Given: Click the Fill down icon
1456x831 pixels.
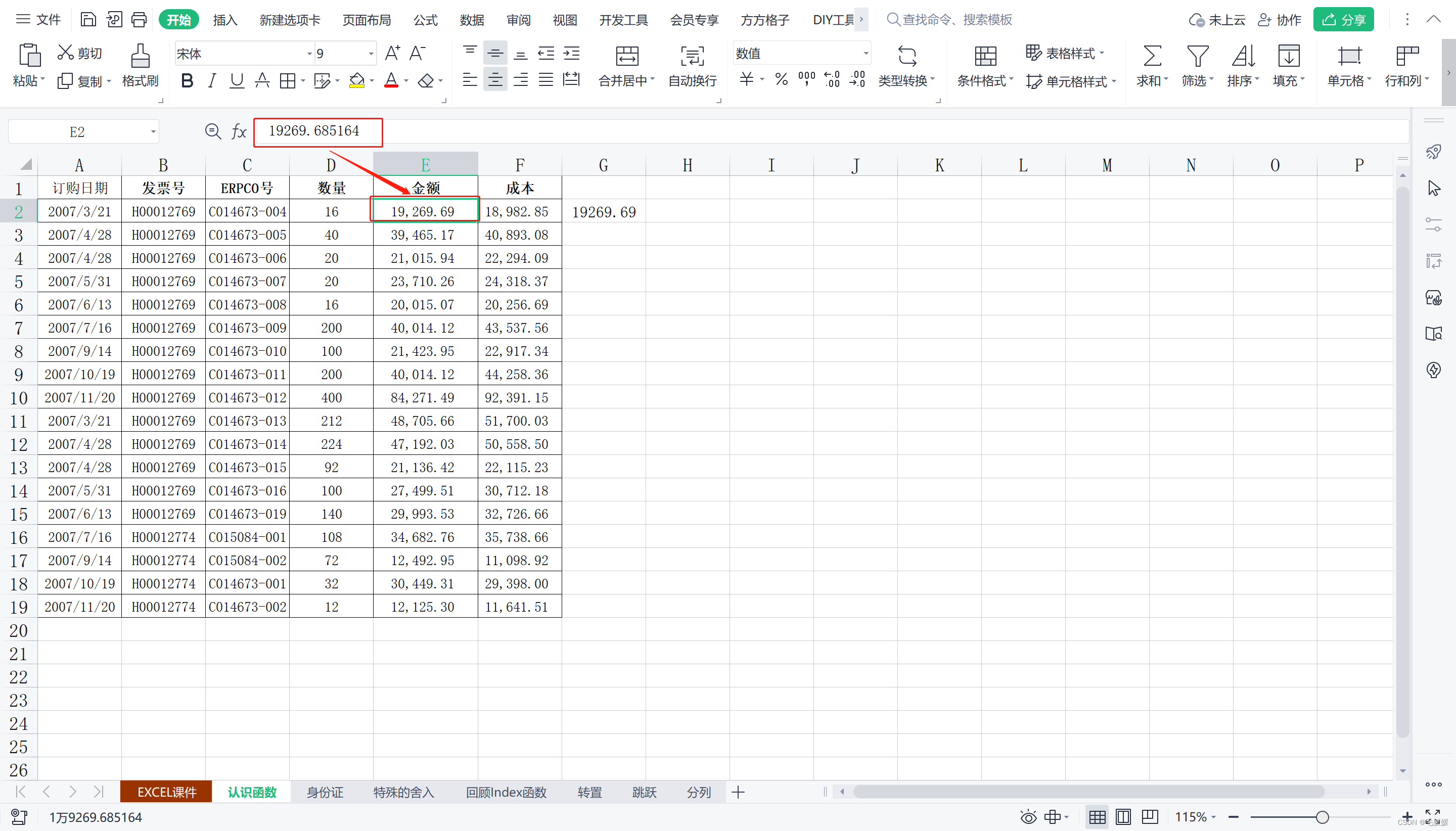Looking at the screenshot, I should [x=1289, y=56].
